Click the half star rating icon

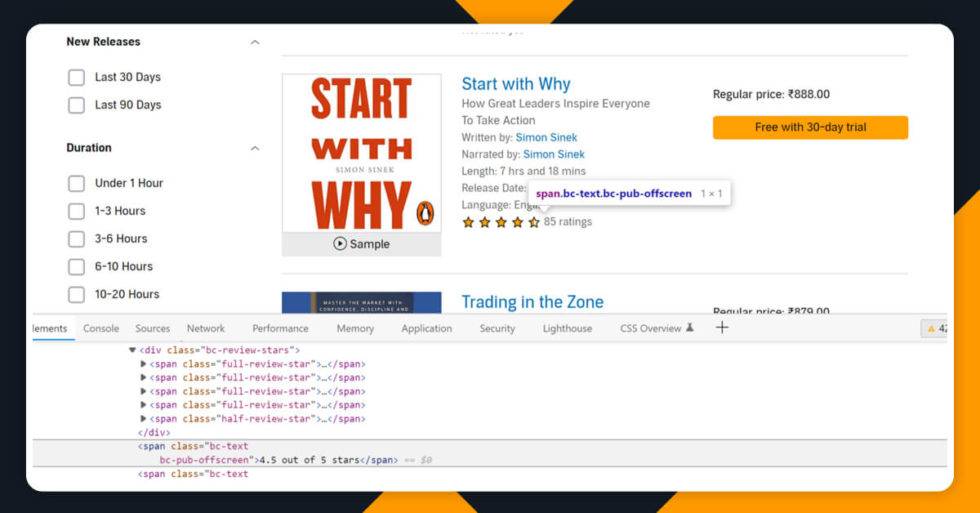(x=533, y=222)
